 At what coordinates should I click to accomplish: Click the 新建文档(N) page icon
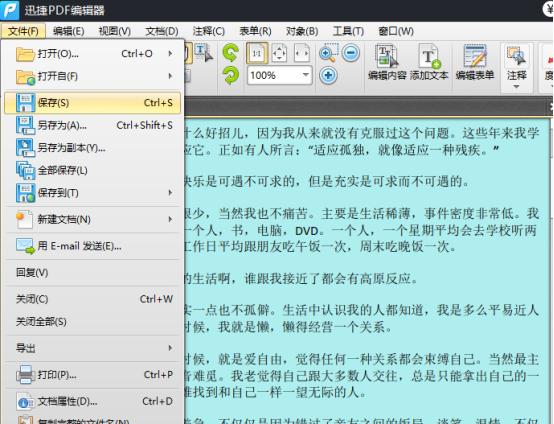(x=24, y=220)
